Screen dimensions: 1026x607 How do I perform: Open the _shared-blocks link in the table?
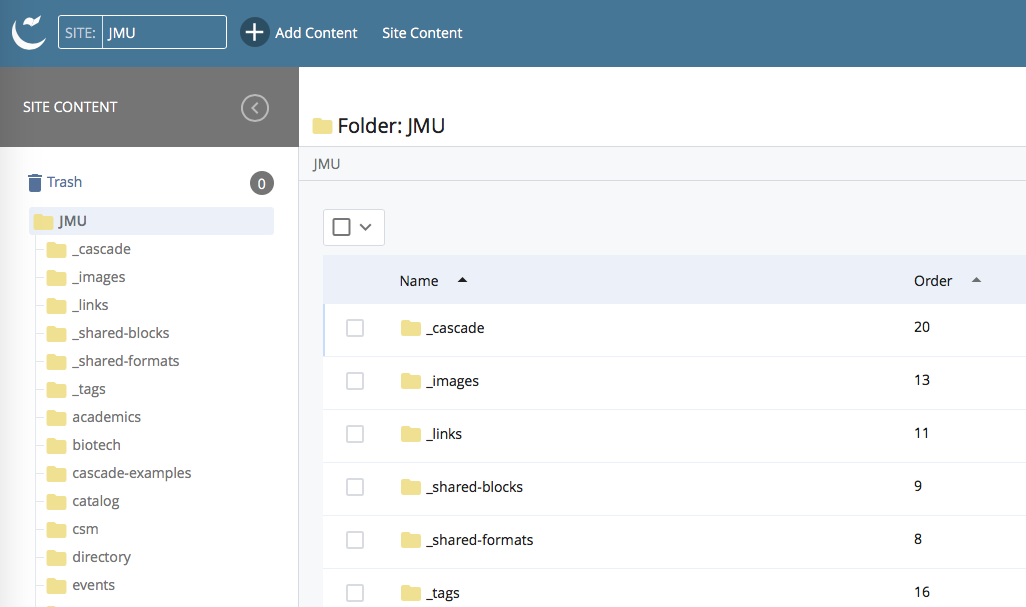coord(474,487)
